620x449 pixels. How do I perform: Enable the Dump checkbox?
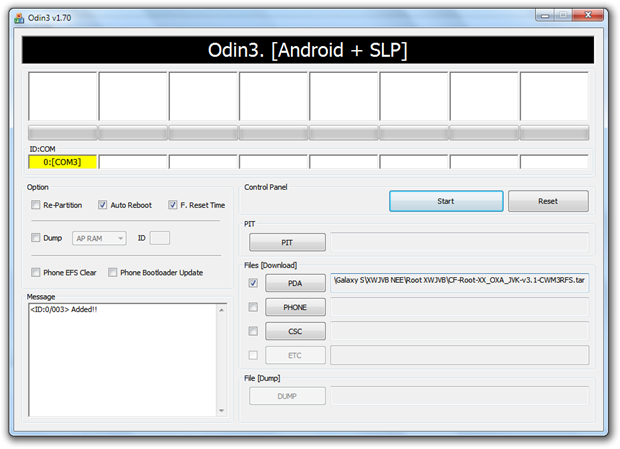[36, 238]
